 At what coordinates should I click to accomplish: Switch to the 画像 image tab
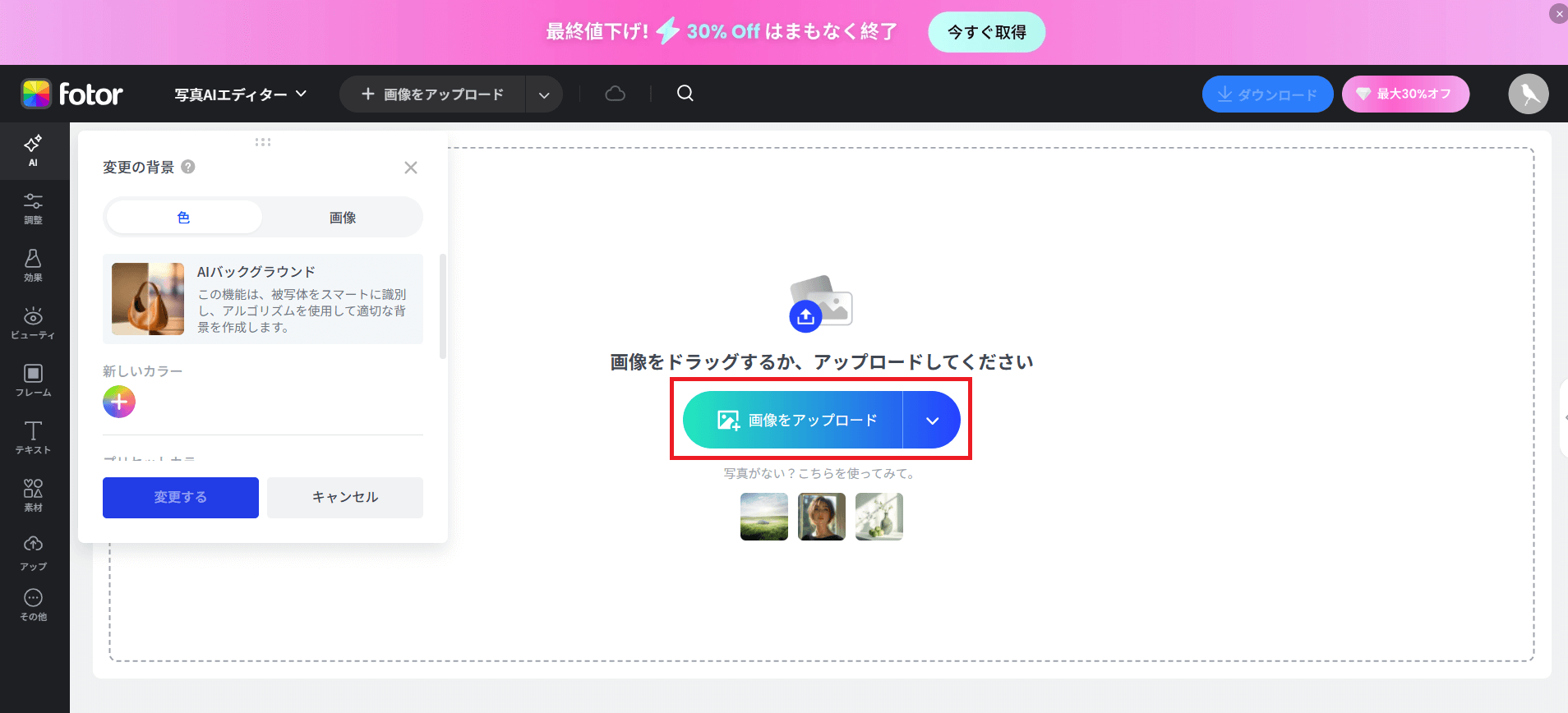pos(343,217)
